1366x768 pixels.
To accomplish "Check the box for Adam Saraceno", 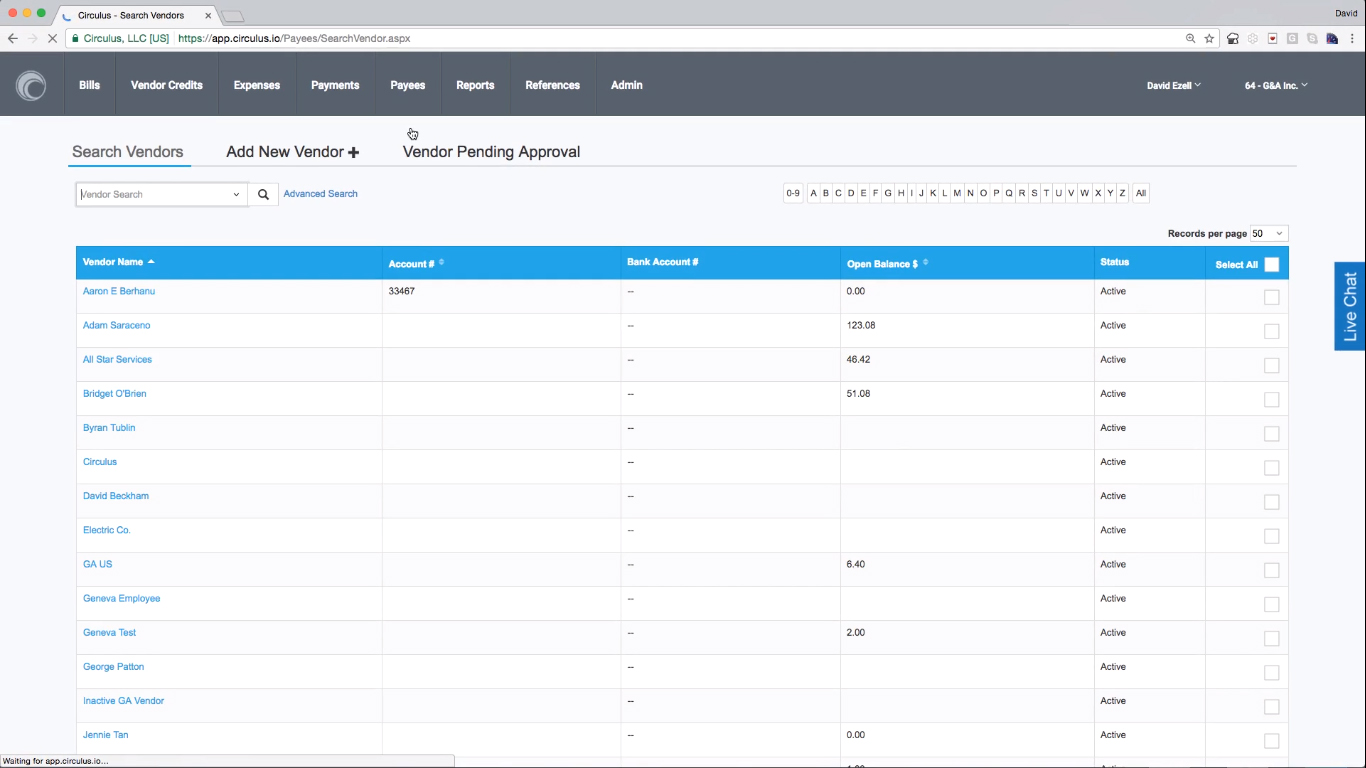I will point(1272,331).
